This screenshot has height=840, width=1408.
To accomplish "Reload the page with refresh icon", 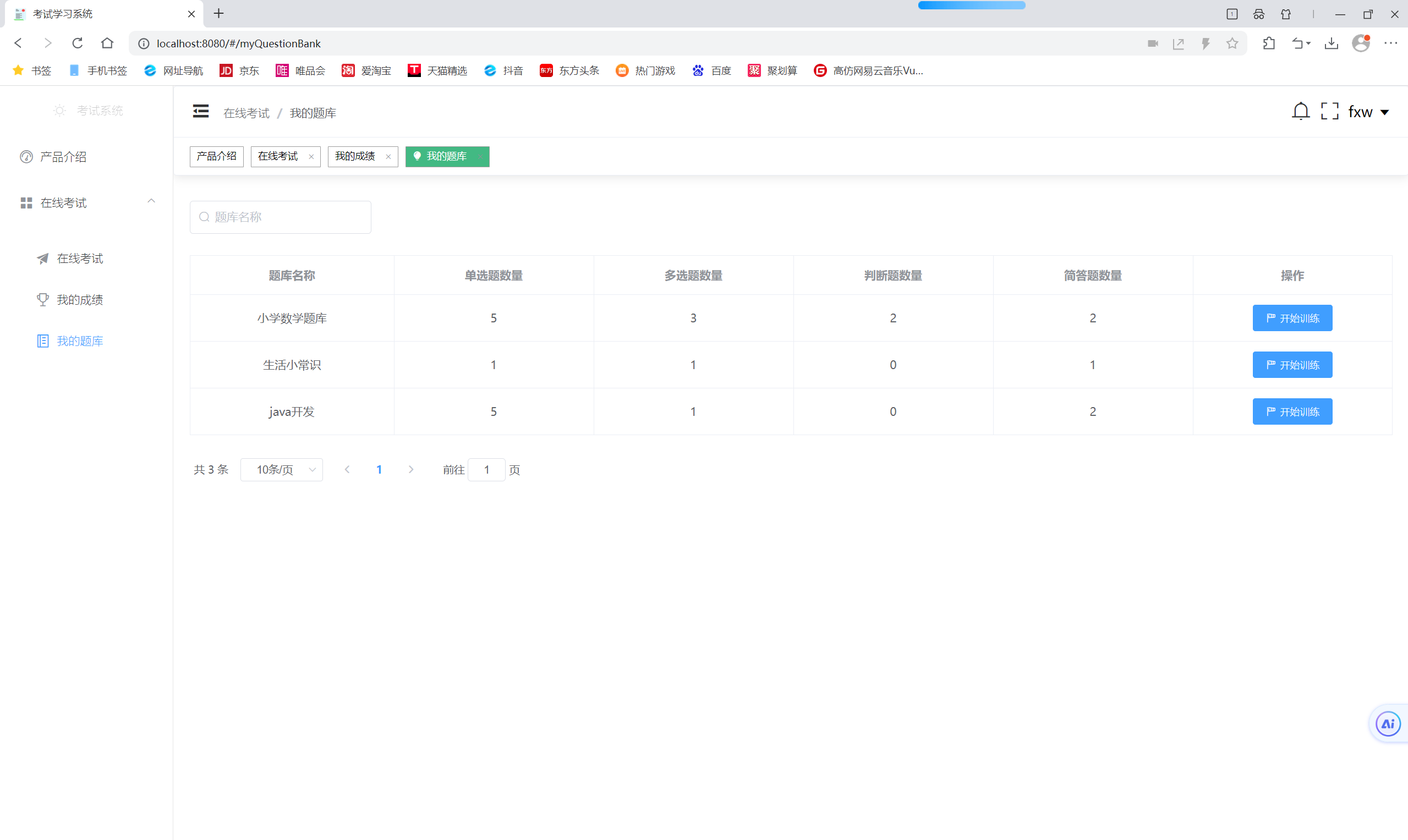I will pos(78,43).
